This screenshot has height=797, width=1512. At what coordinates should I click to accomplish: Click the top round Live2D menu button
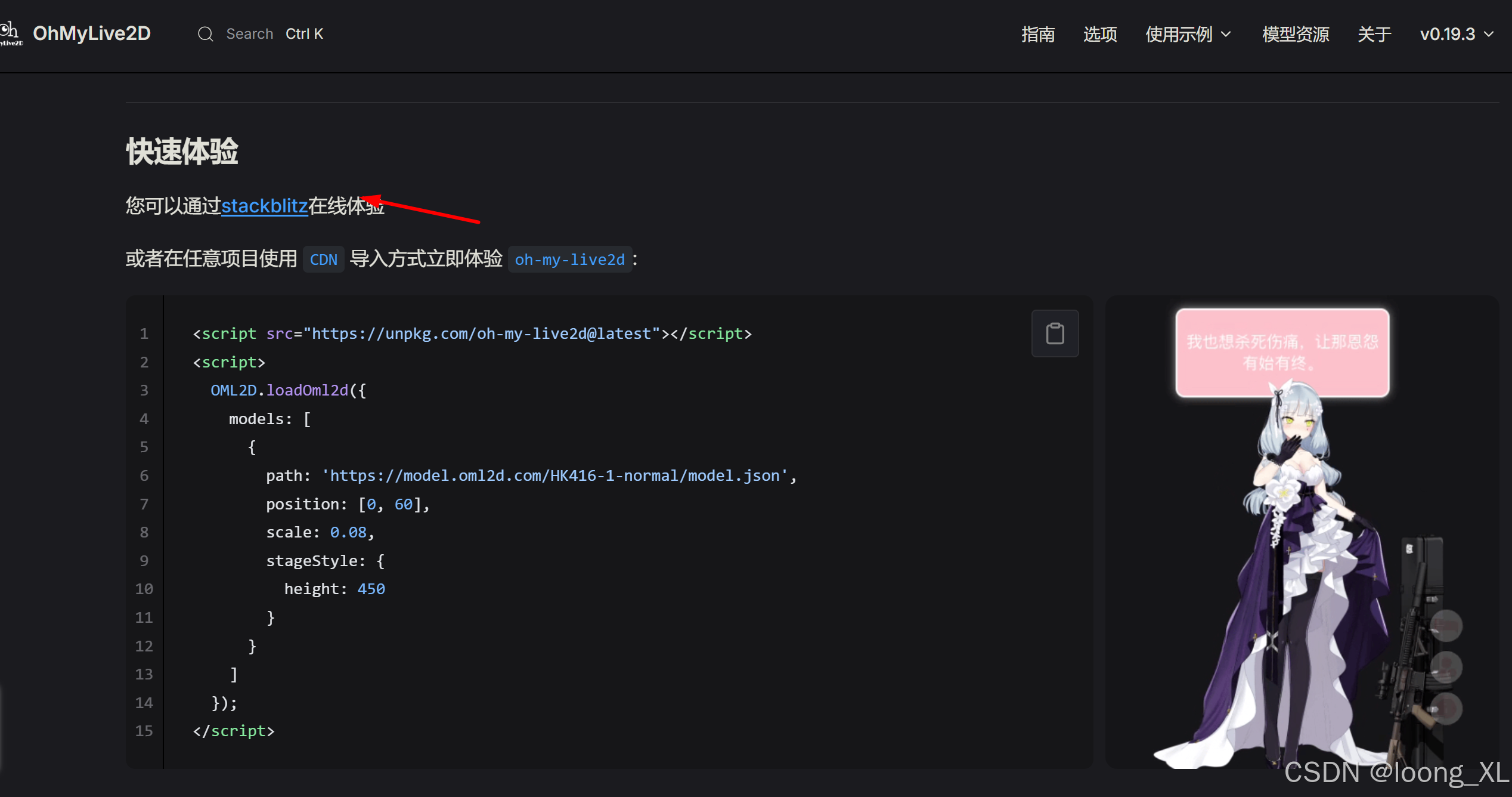coord(1446,626)
